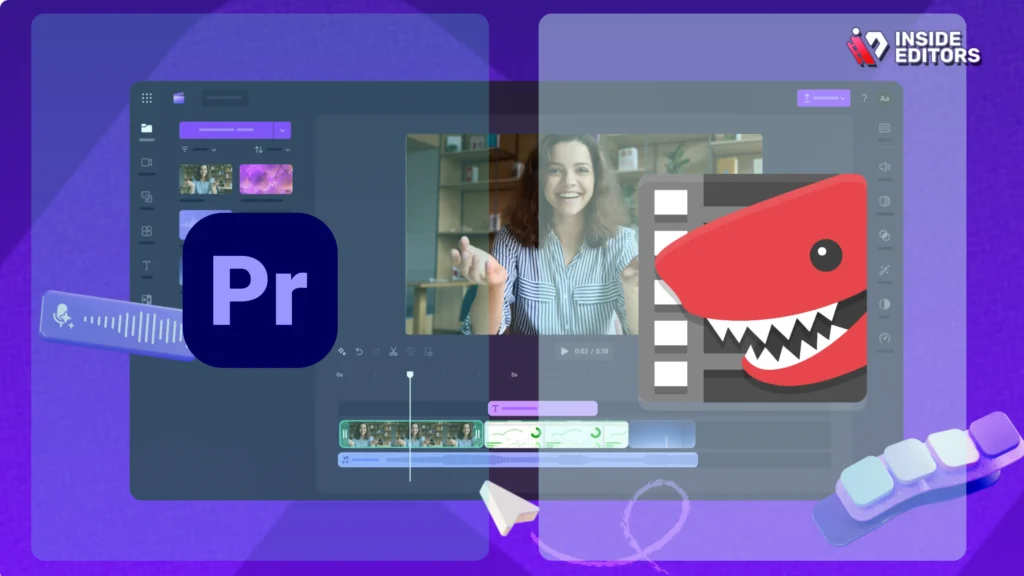The image size is (1024, 576).
Task: Open the templates grid icon in left sidebar
Action: click(147, 231)
